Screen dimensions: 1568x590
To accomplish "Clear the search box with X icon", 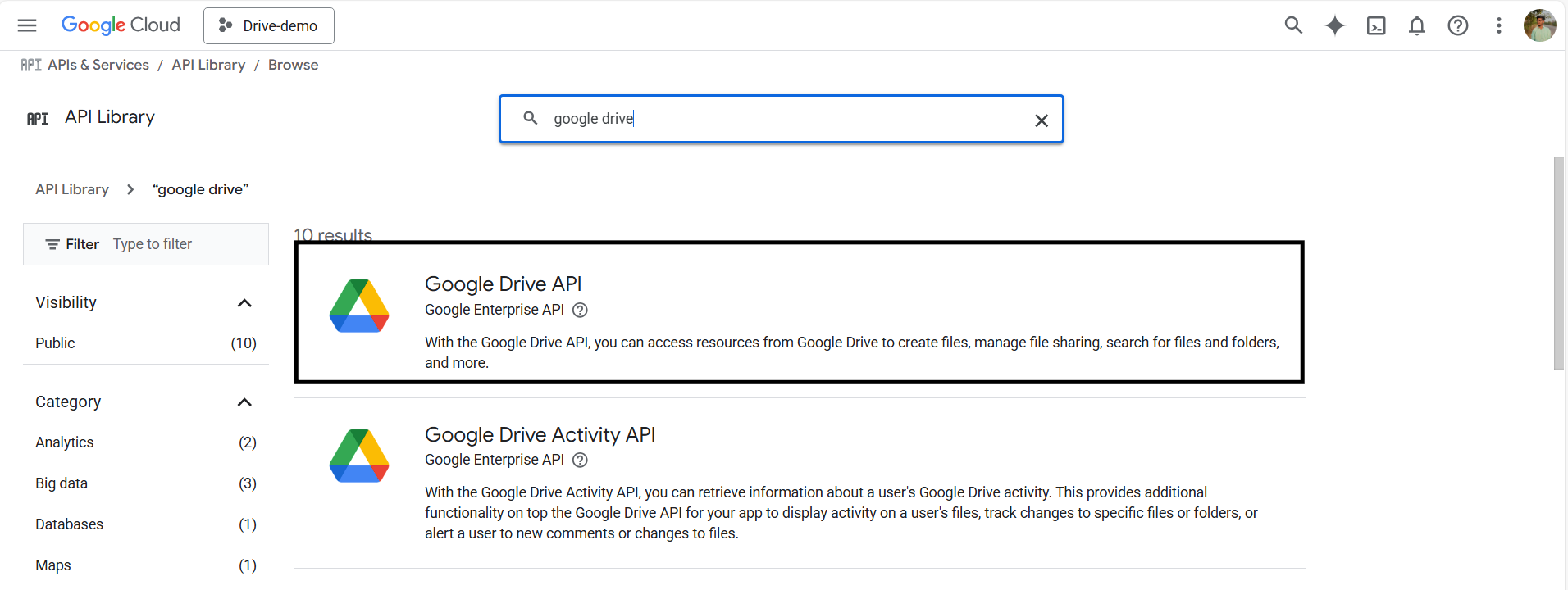I will pyautogui.click(x=1042, y=120).
